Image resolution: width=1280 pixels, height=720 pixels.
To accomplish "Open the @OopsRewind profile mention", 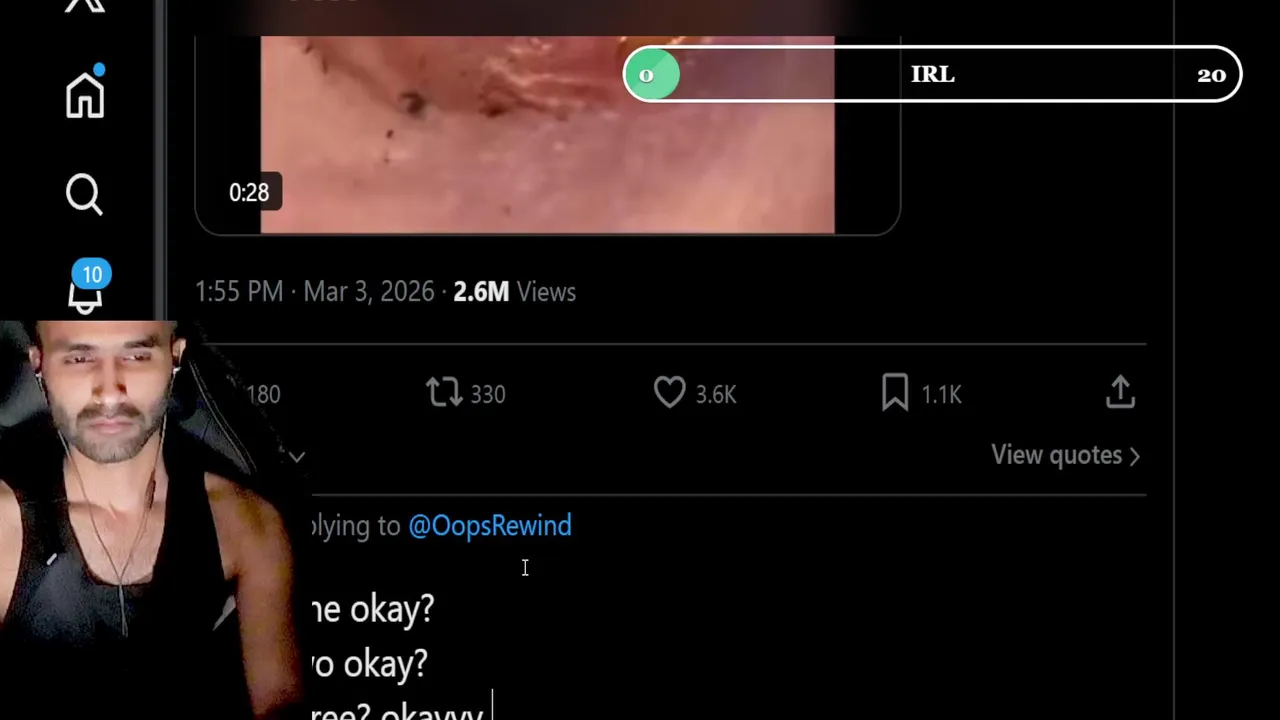I will (x=489, y=526).
